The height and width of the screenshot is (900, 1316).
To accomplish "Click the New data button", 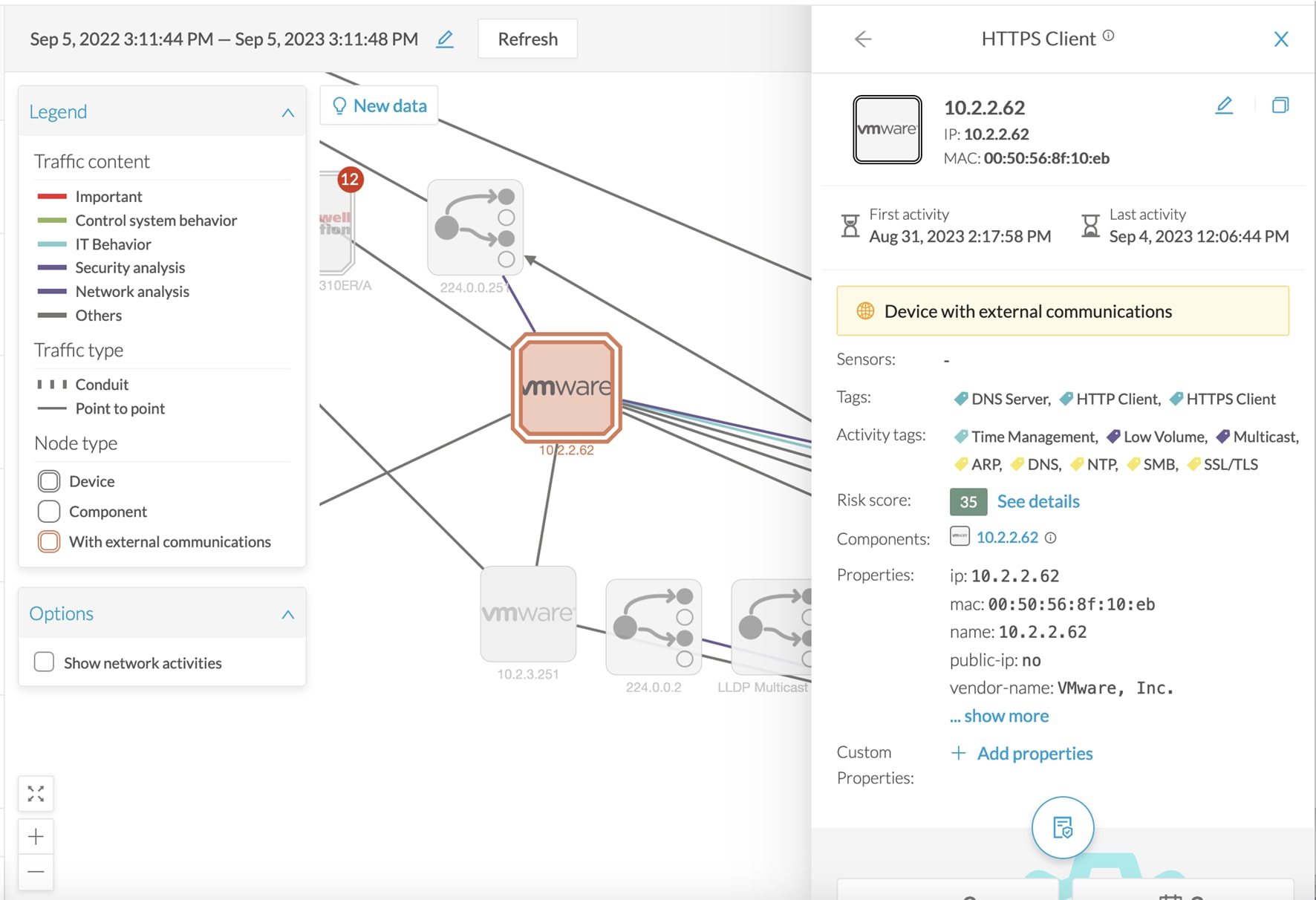I will coord(380,105).
